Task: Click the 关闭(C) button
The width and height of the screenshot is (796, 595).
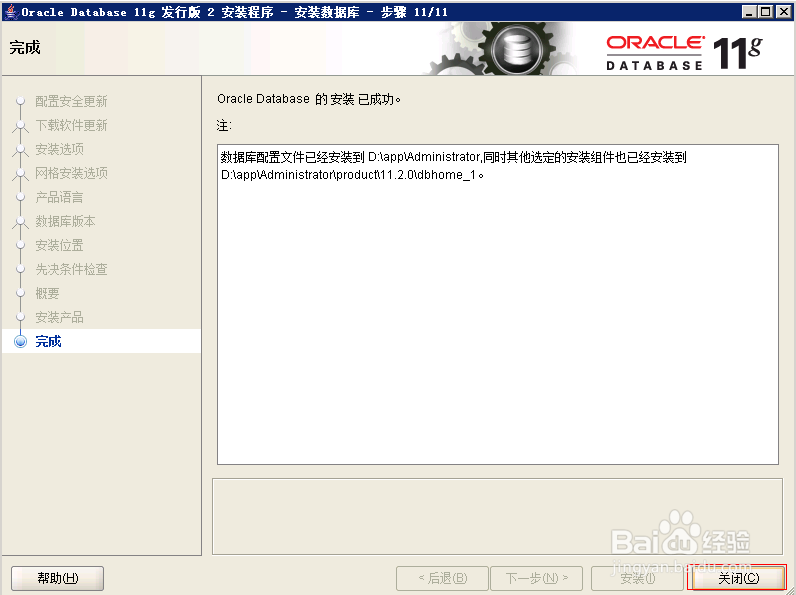Action: 737,578
